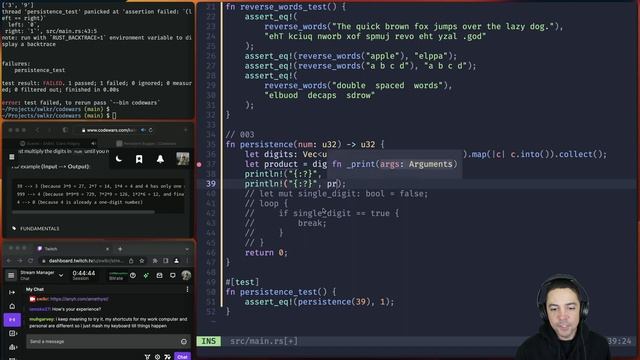Click the src/main.rs[+] status filename
640x360 pixels.
pos(264,341)
